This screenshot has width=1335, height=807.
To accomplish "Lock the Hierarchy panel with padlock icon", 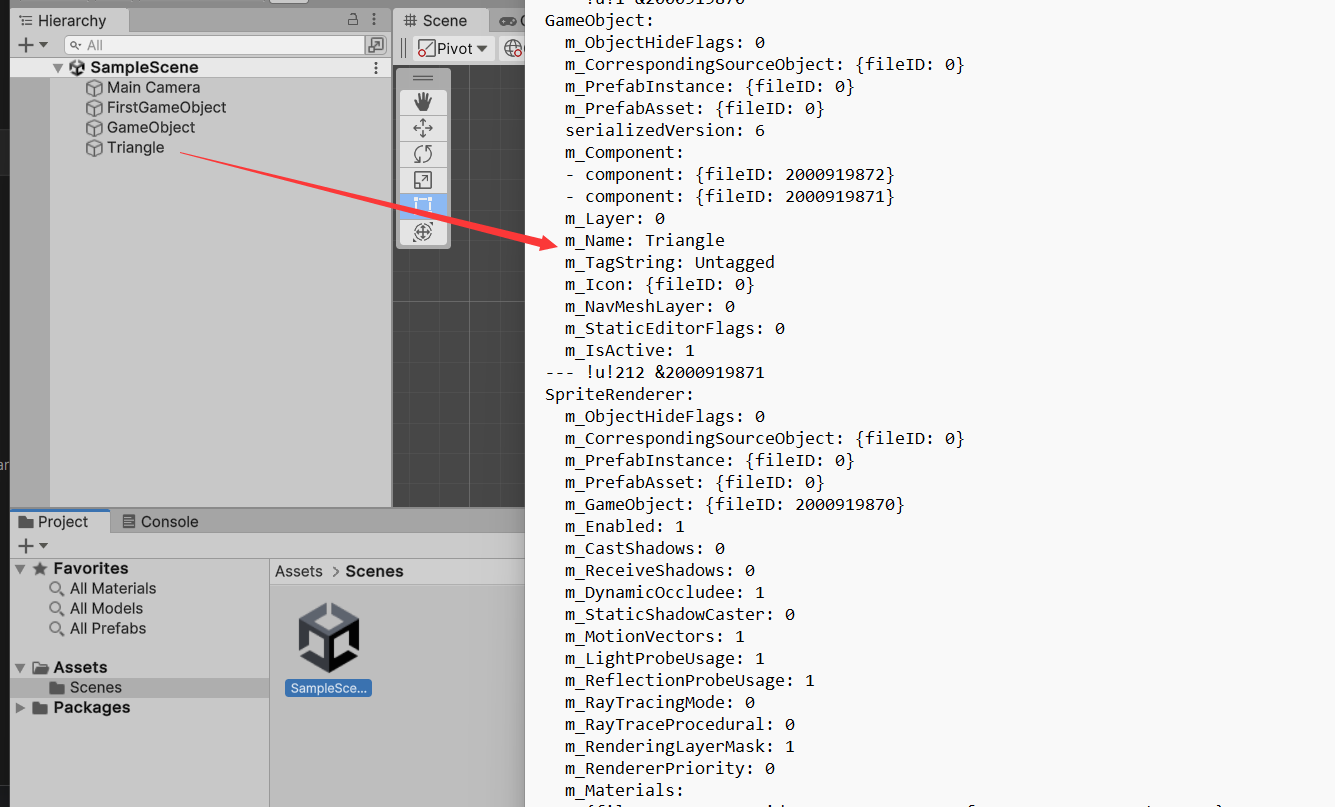I will point(353,20).
